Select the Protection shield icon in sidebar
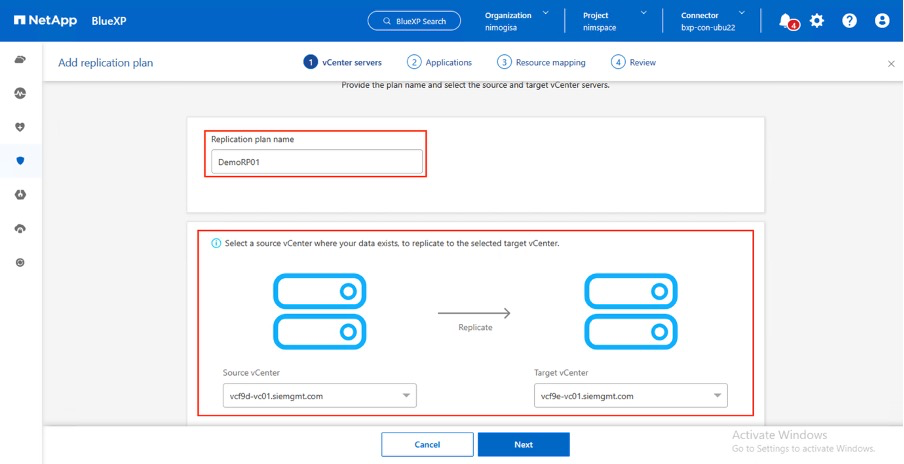Viewport: 904px width, 464px height. click(20, 160)
